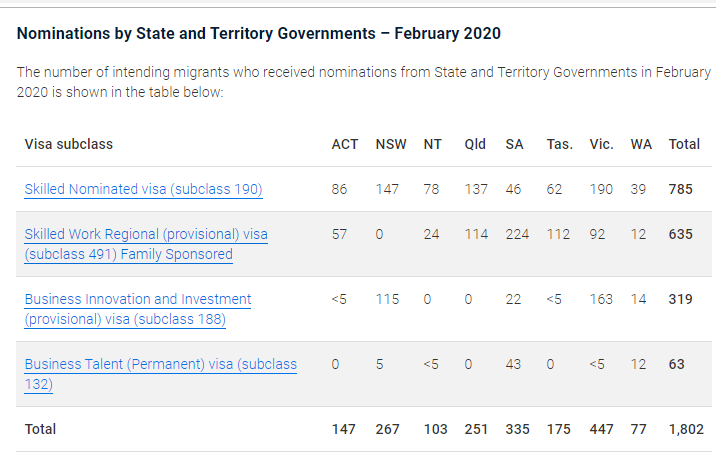The height and width of the screenshot is (465, 716).
Task: Click the NSW column header
Action: click(x=391, y=144)
